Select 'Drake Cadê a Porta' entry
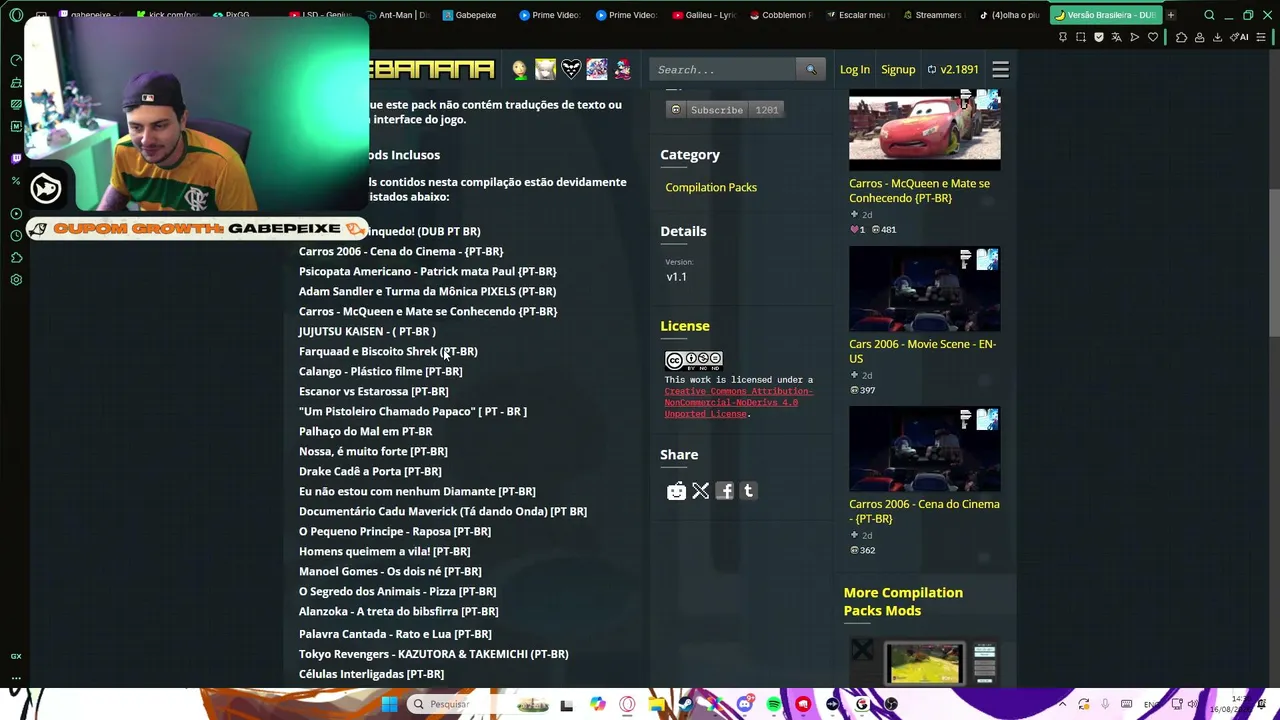1280x720 pixels. [x=370, y=471]
